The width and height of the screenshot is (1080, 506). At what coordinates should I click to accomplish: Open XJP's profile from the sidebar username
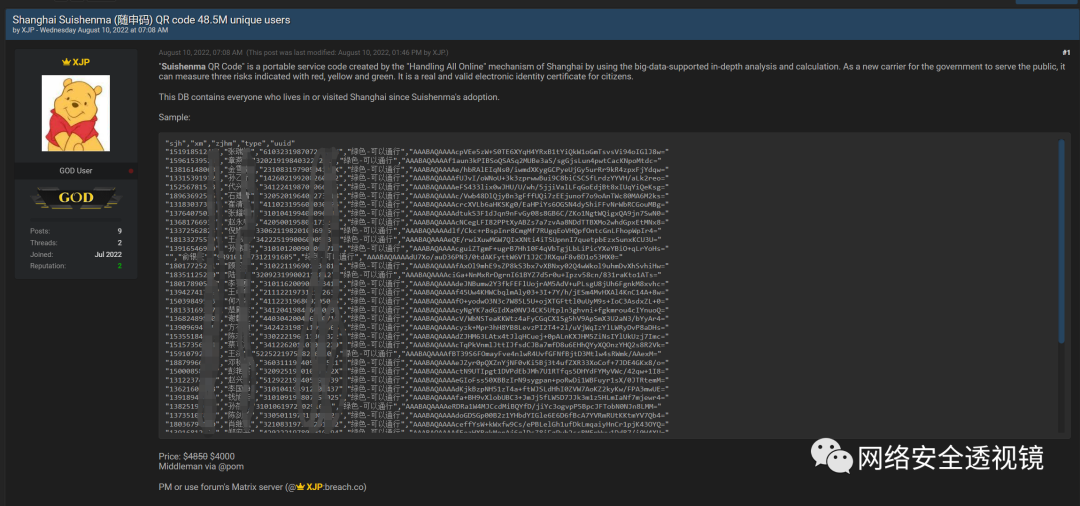[81, 62]
